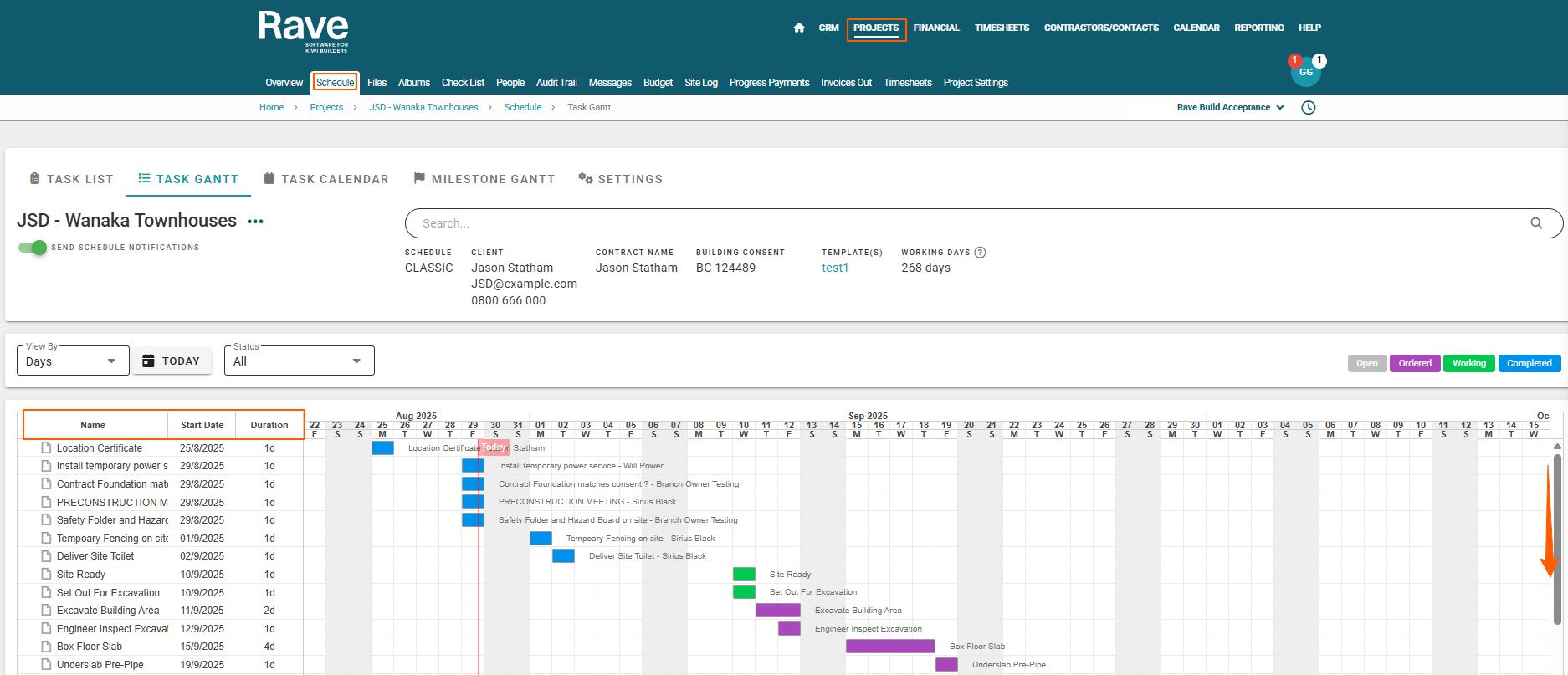Open the Status All dropdown
Screen dimensions: 1568x675
[x=299, y=361]
